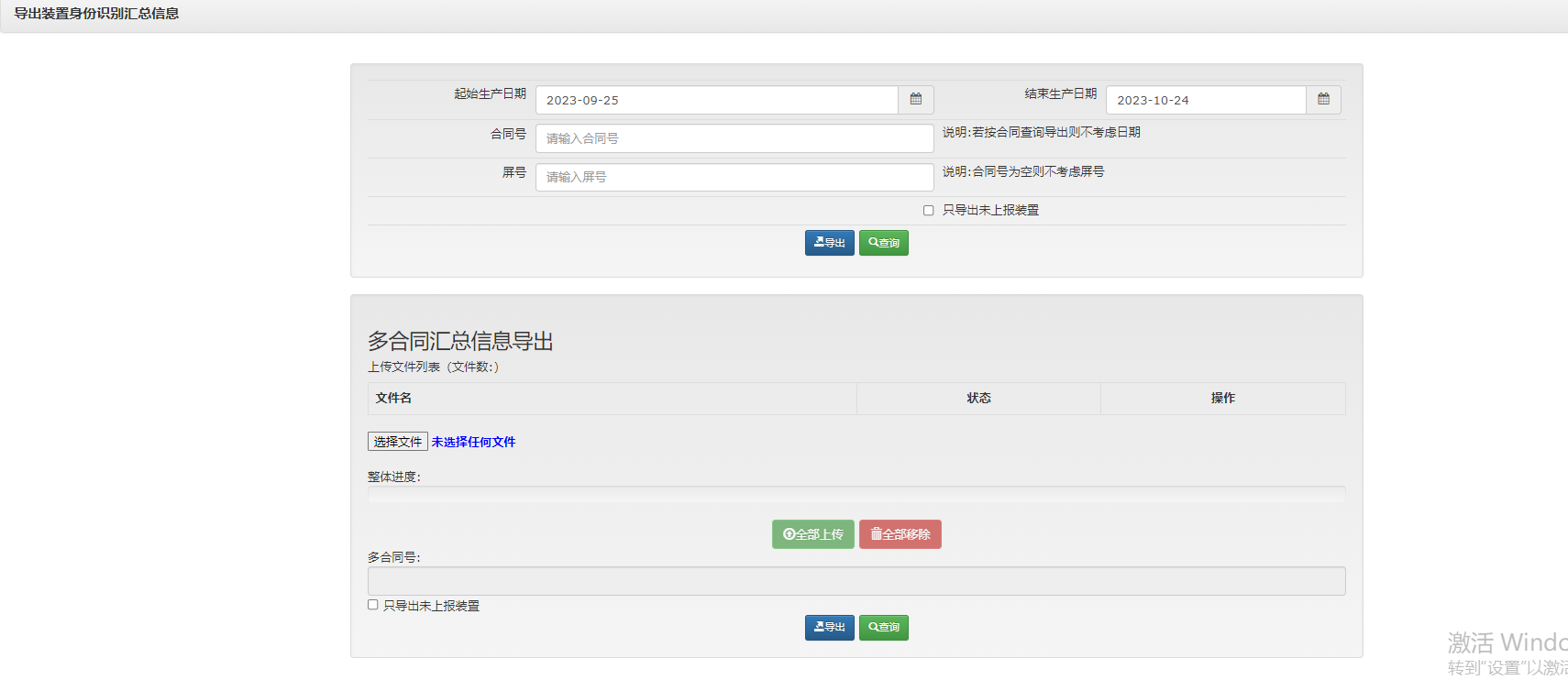Click the 上传文件列表（文件数:）label

pos(434,367)
